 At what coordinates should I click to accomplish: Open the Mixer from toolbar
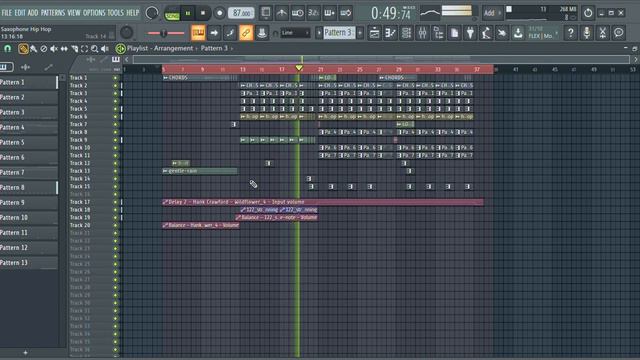[422, 33]
